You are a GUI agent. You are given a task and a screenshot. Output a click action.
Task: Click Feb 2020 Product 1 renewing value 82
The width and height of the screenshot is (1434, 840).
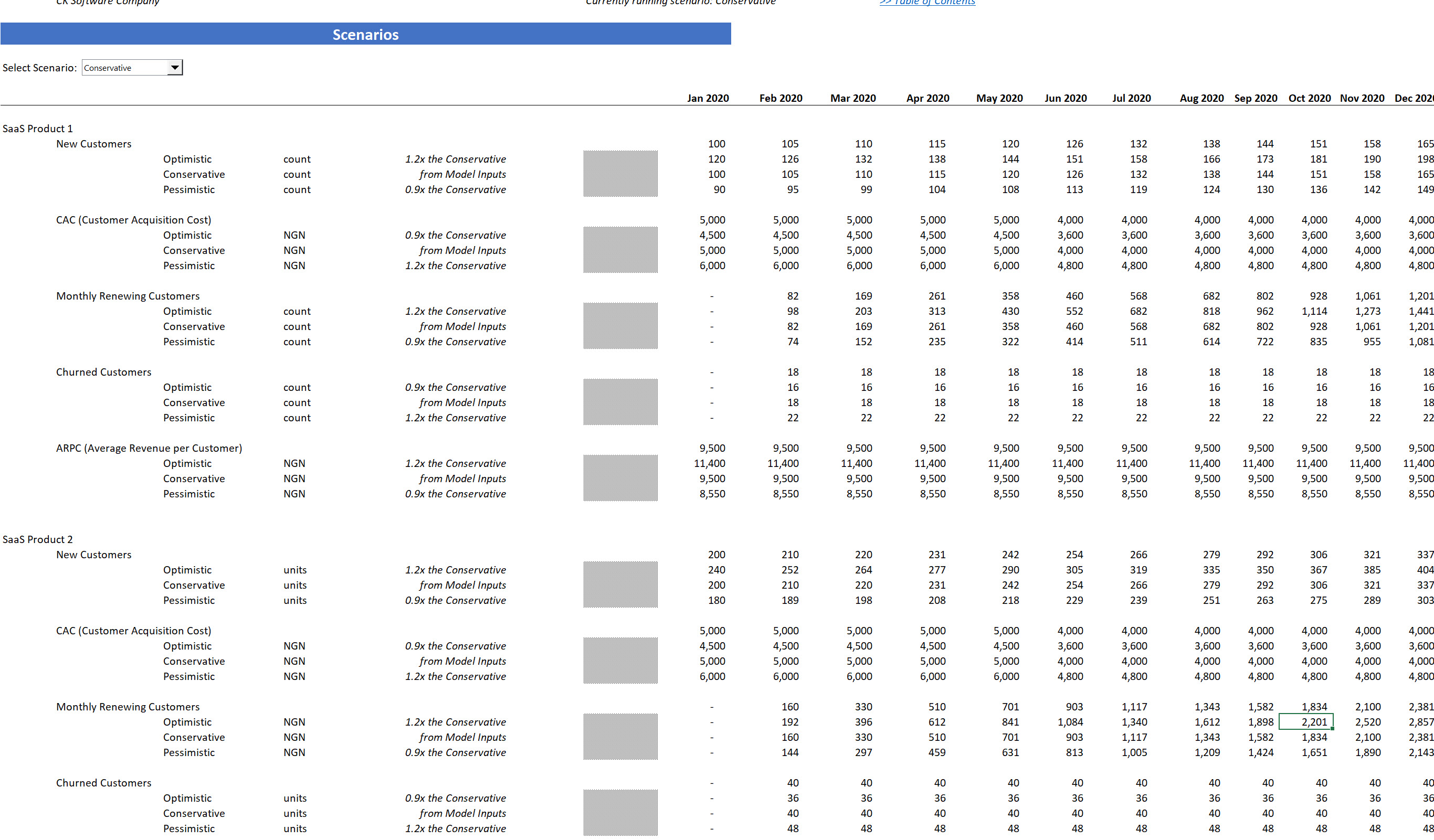[792, 296]
